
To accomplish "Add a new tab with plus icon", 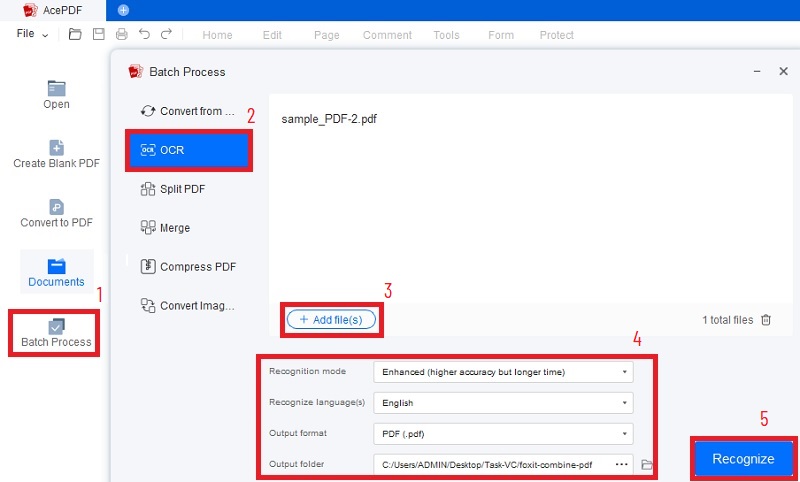I will (x=123, y=10).
